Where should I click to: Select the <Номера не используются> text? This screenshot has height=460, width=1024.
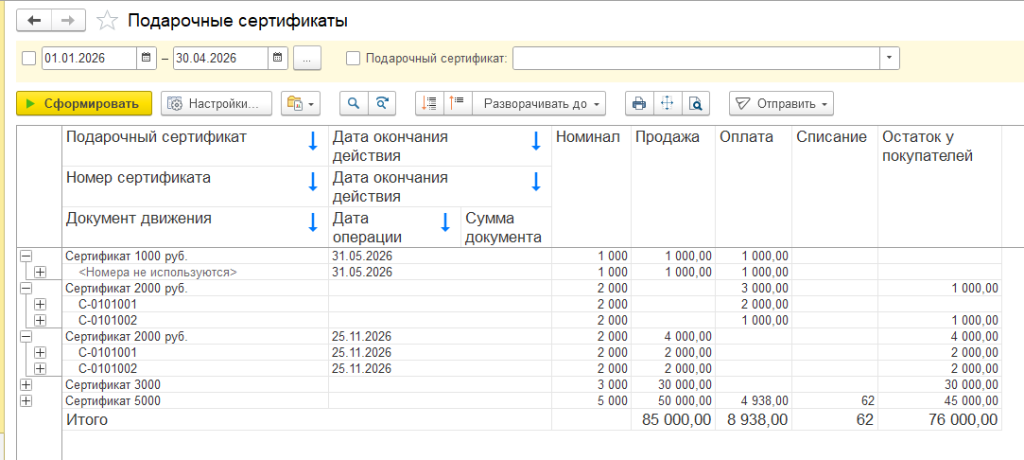coord(157,272)
